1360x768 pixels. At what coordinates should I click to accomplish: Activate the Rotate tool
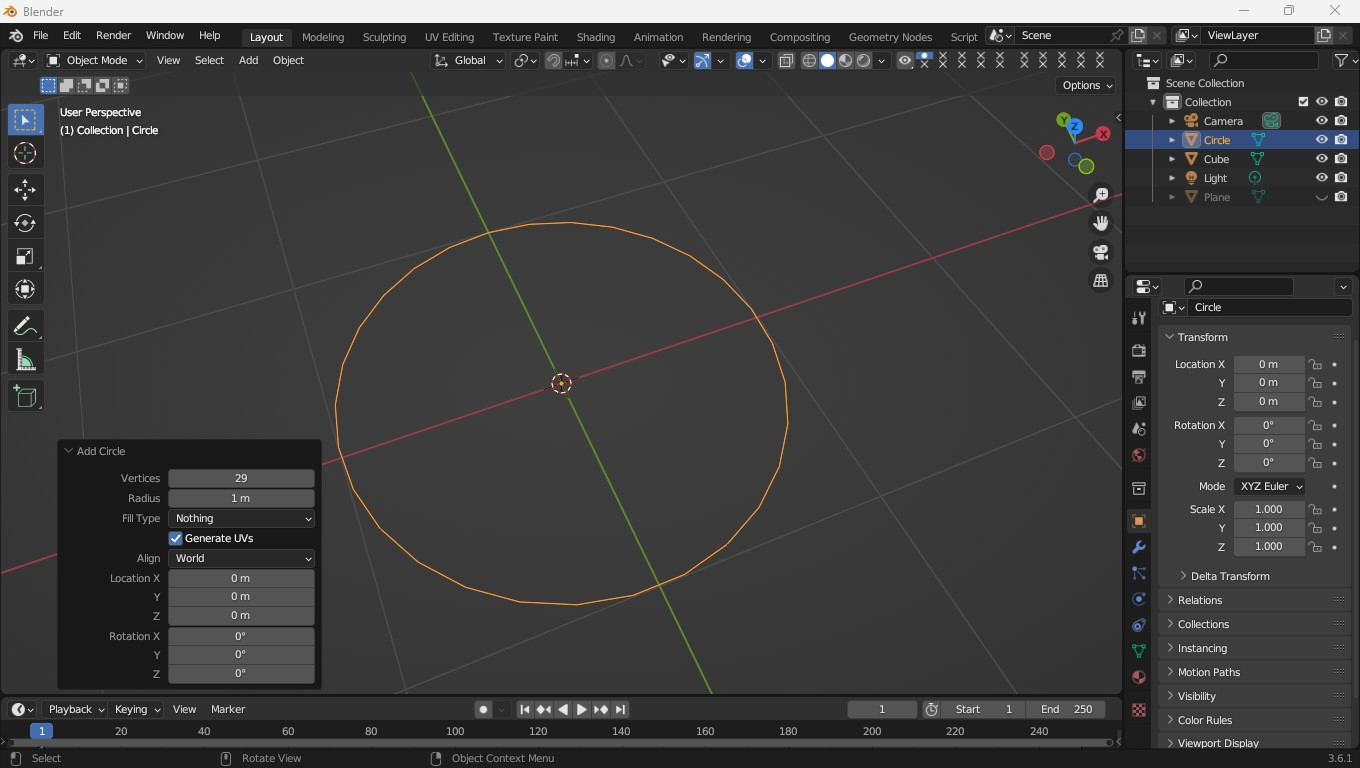pos(25,223)
